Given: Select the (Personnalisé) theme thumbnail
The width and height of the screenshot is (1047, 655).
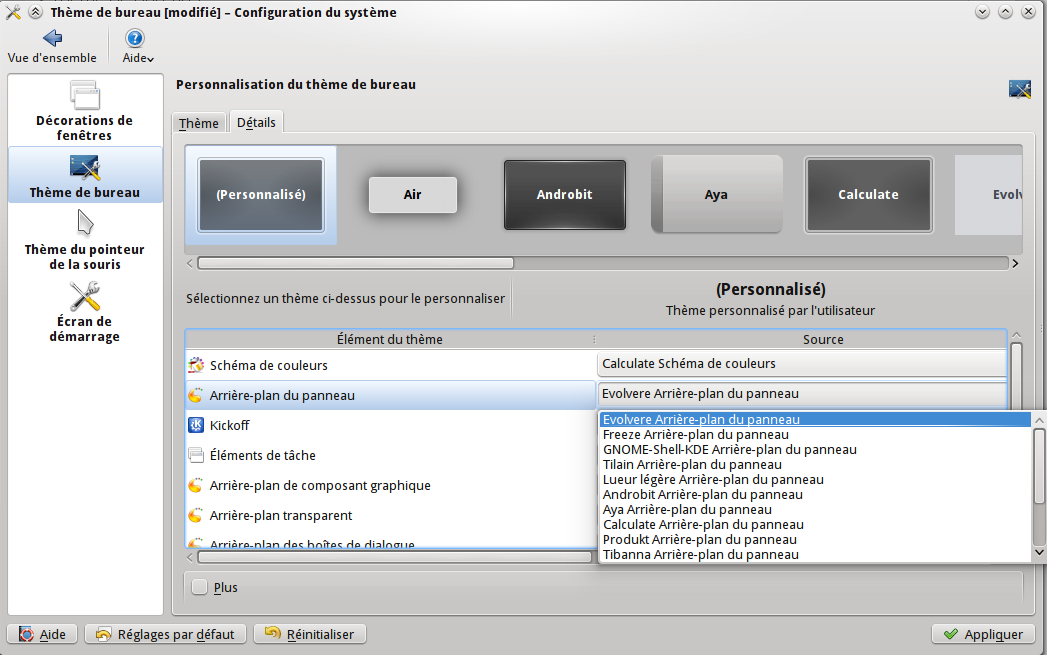Looking at the screenshot, I should click(x=261, y=195).
